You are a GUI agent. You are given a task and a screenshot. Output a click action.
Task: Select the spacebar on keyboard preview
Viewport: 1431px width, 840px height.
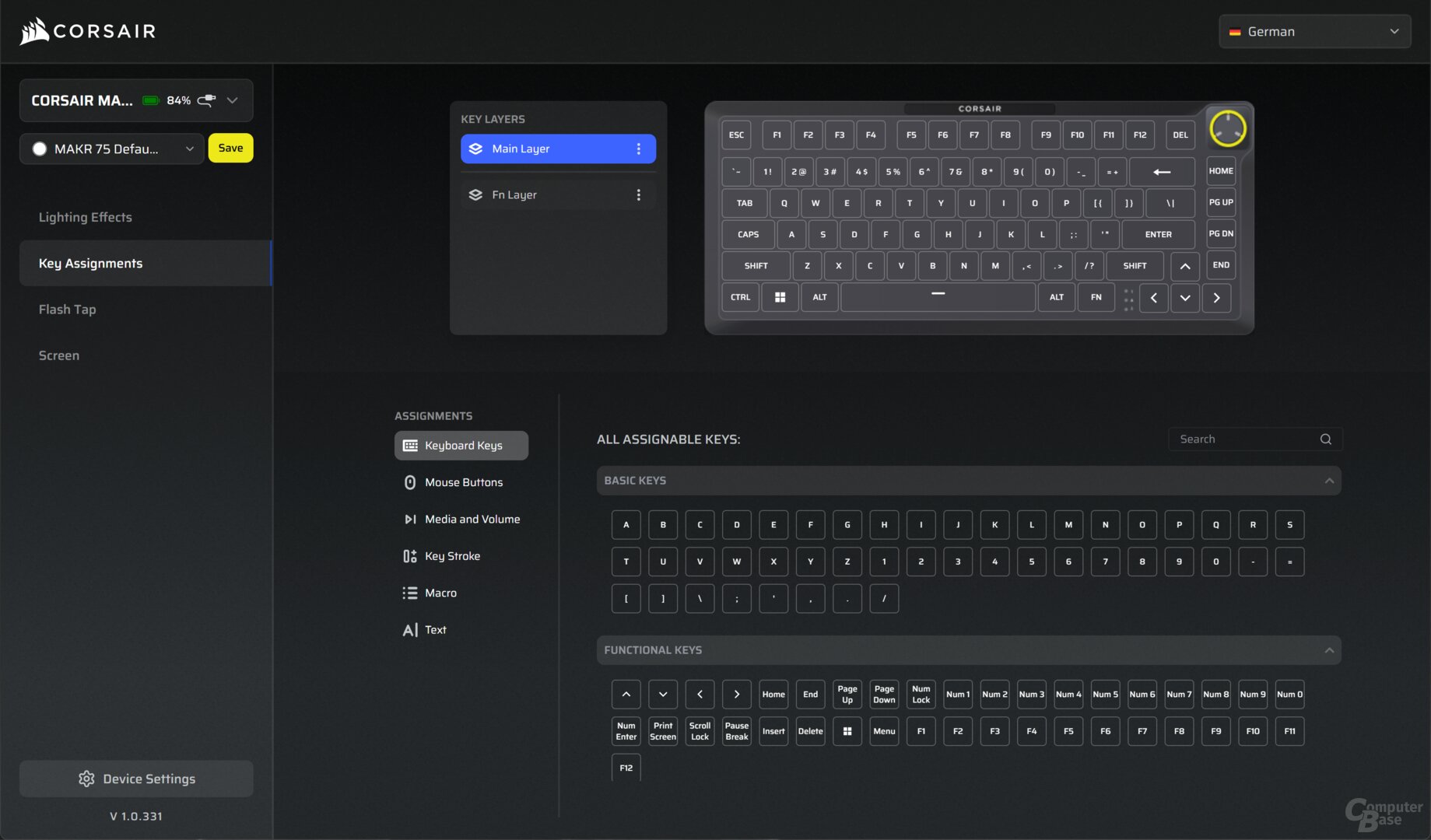click(x=938, y=297)
